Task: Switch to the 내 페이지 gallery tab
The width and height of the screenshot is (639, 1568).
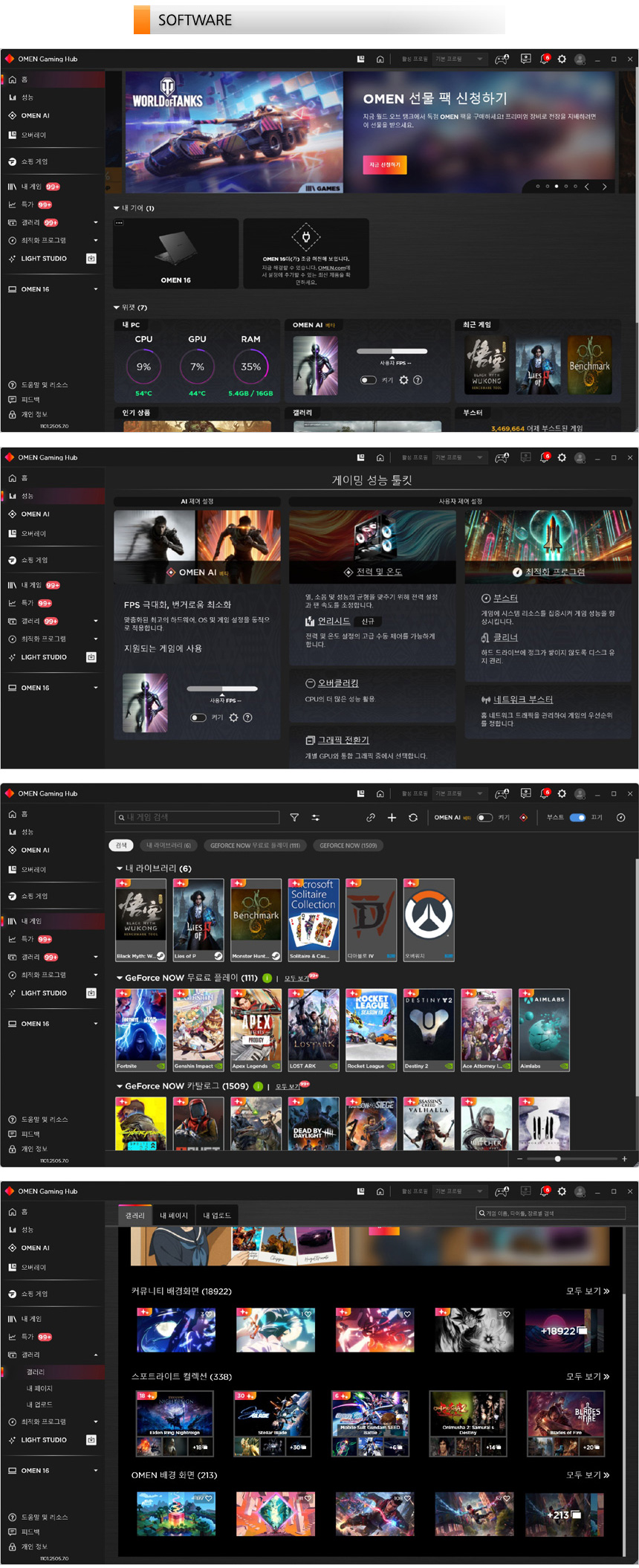Action: (x=174, y=1216)
